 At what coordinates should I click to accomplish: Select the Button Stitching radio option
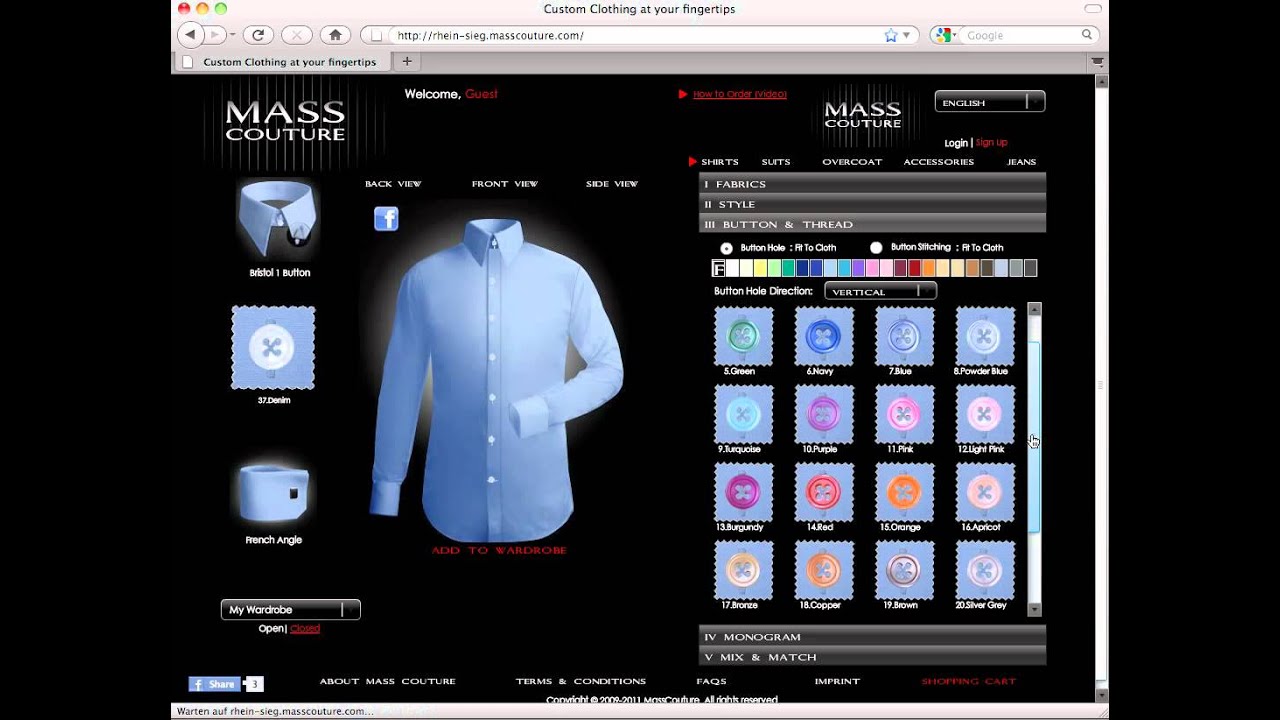(876, 248)
